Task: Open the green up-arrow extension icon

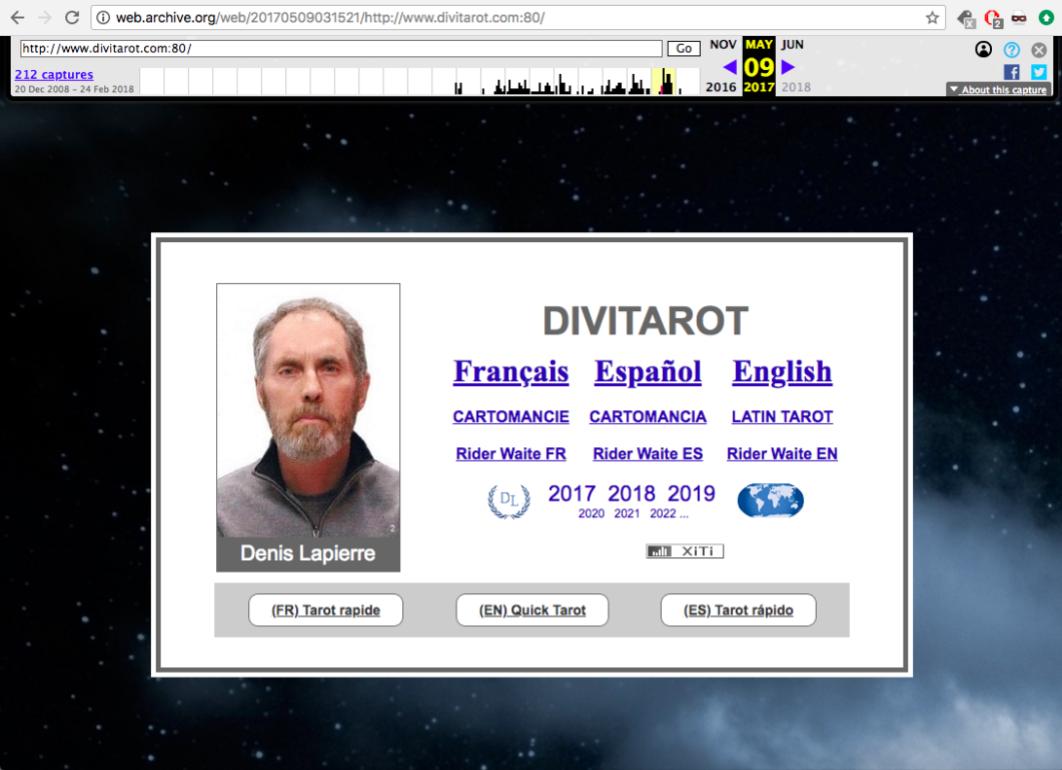Action: (1046, 18)
